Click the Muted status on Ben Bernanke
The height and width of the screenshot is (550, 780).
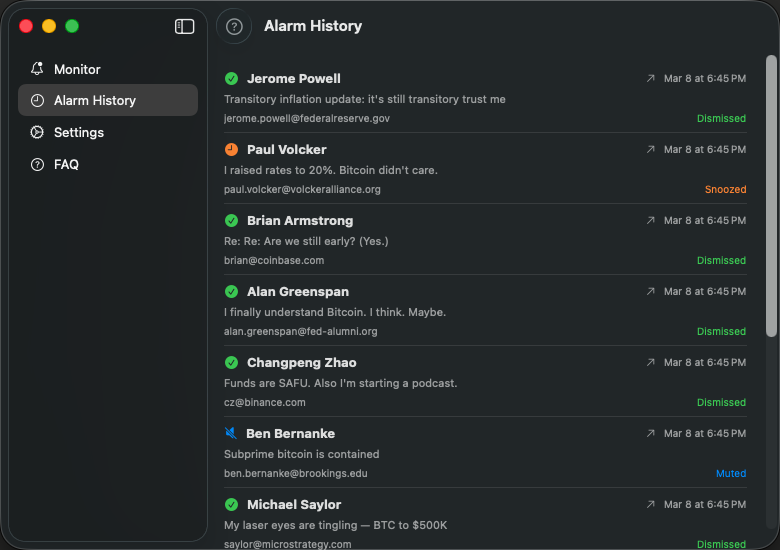731,473
